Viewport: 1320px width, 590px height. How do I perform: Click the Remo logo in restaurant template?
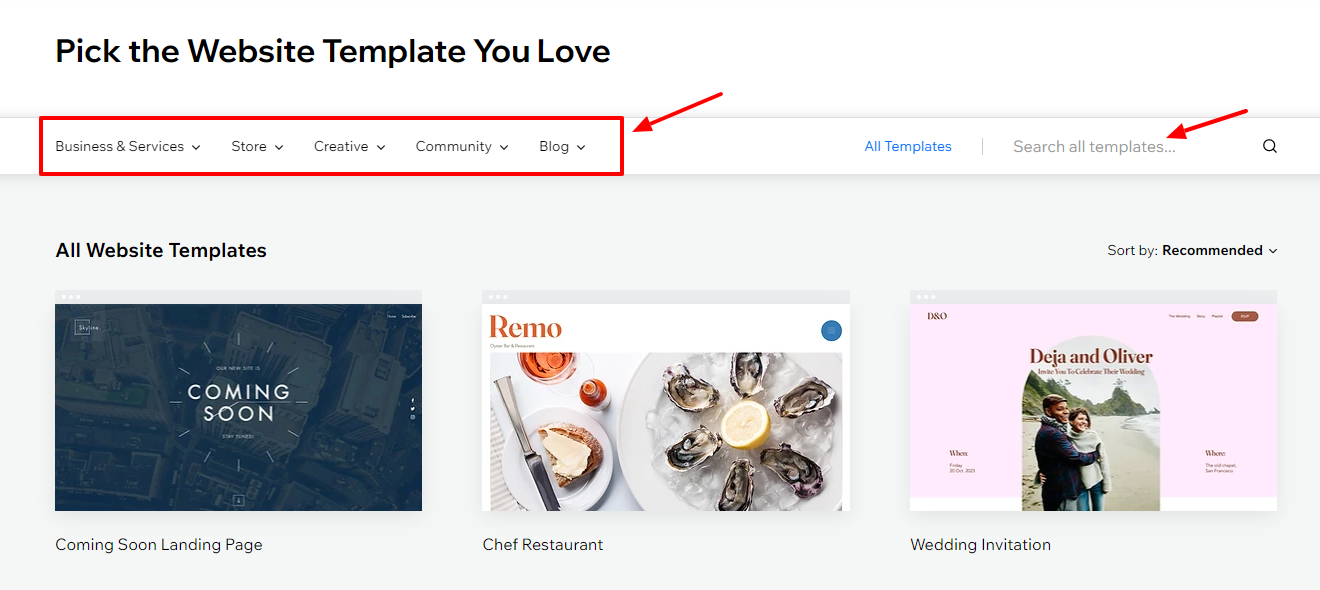pos(525,328)
